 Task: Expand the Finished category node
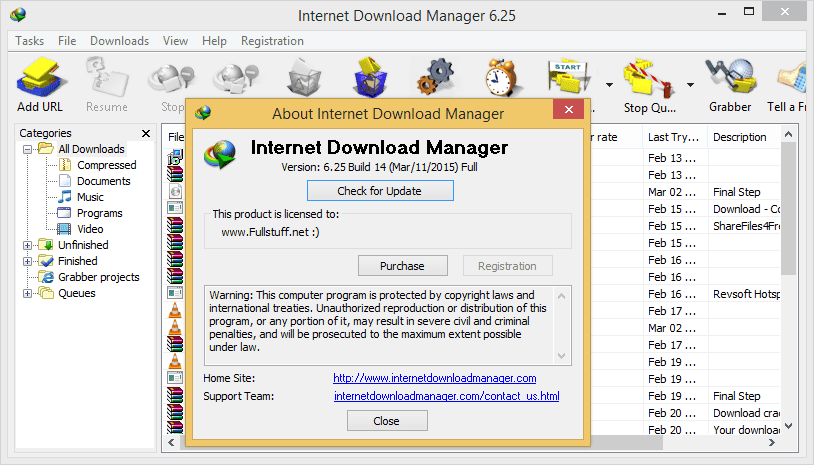[28, 261]
